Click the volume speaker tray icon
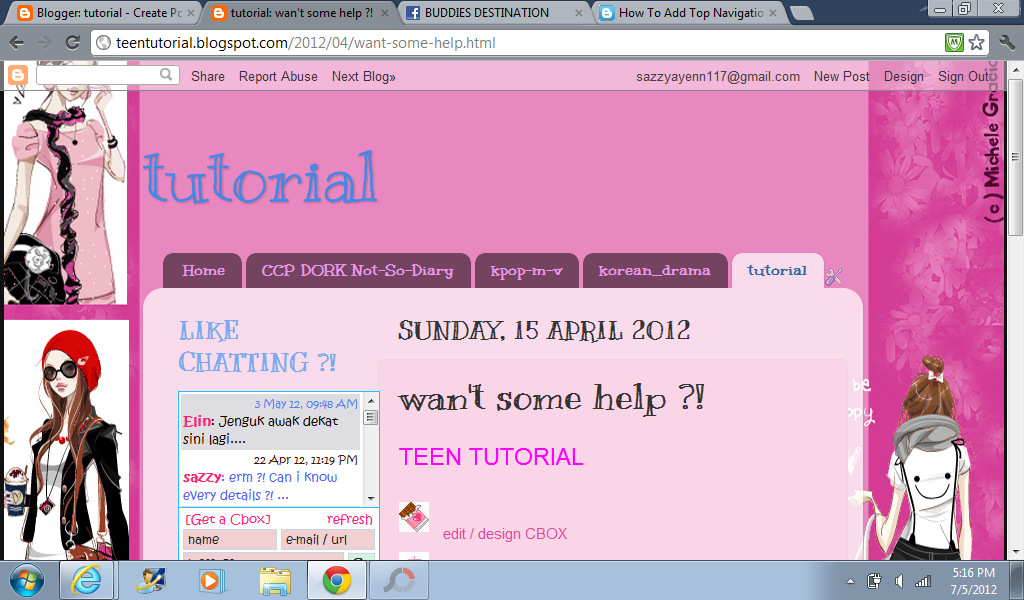 [899, 581]
